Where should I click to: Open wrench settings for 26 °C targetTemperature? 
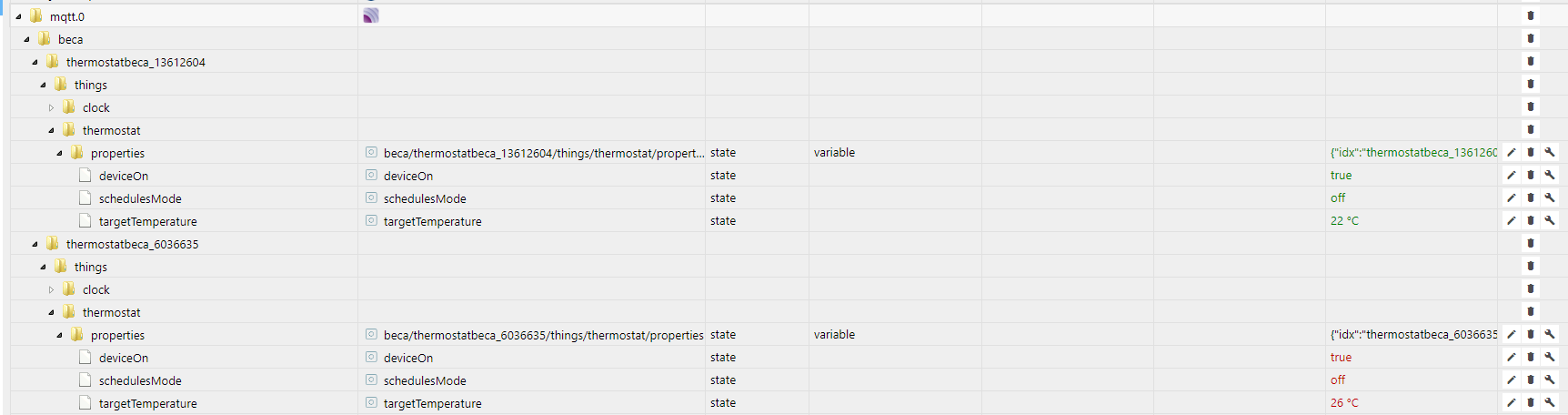1550,402
